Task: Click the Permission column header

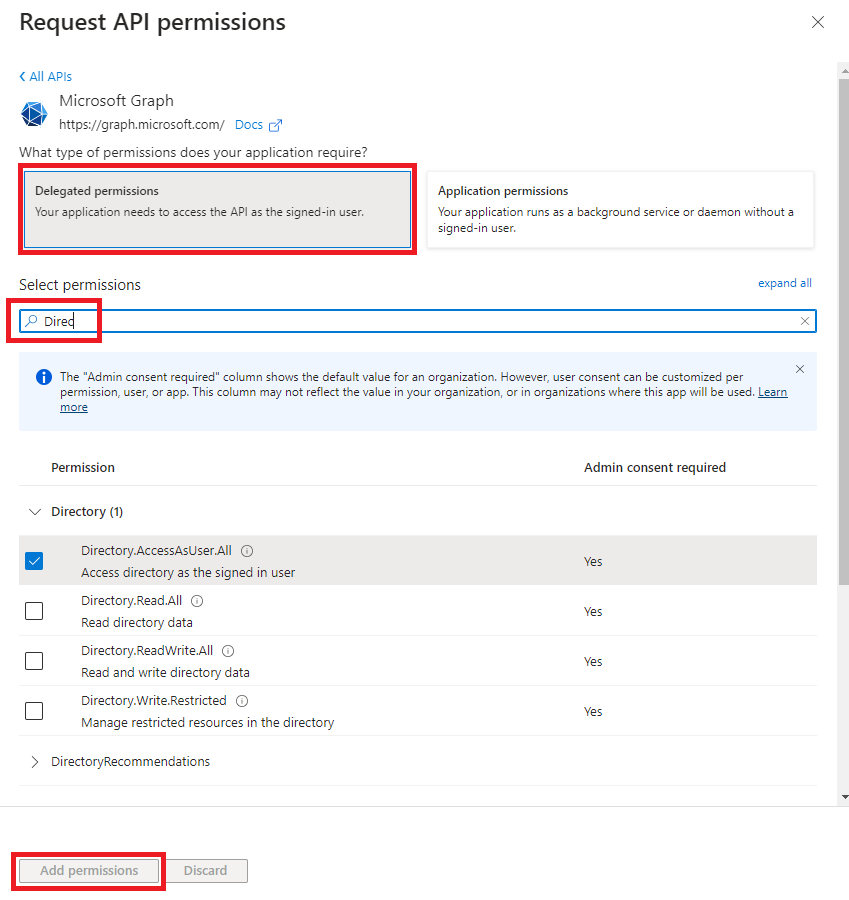Action: tap(83, 468)
